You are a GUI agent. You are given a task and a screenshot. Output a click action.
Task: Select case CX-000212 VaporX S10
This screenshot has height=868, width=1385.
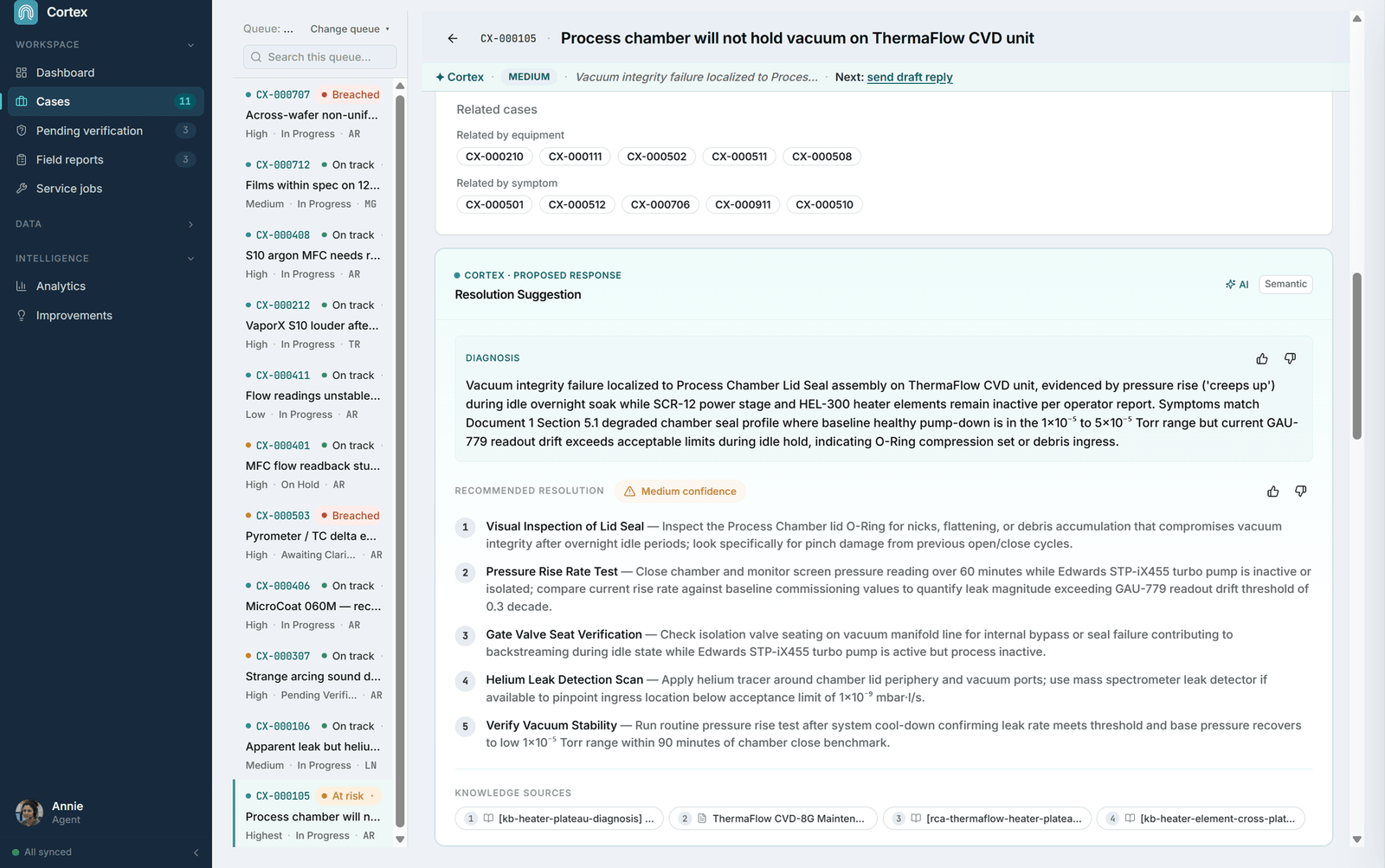click(x=313, y=325)
